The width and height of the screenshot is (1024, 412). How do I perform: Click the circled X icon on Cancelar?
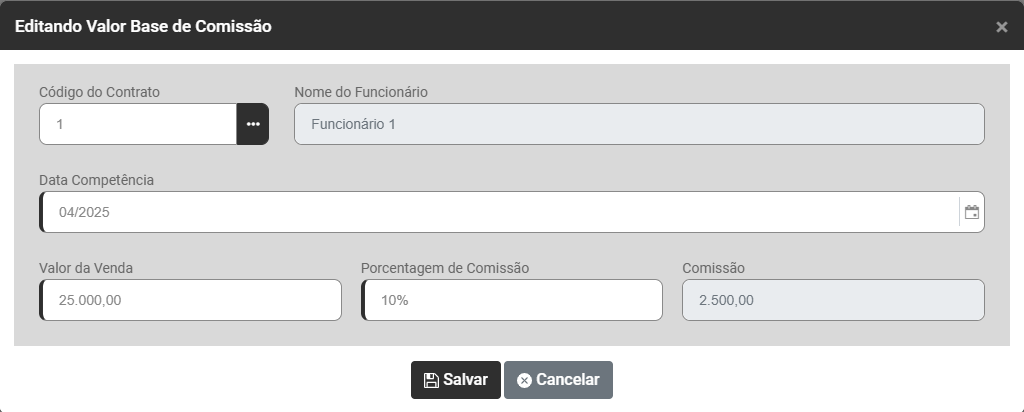click(x=524, y=380)
